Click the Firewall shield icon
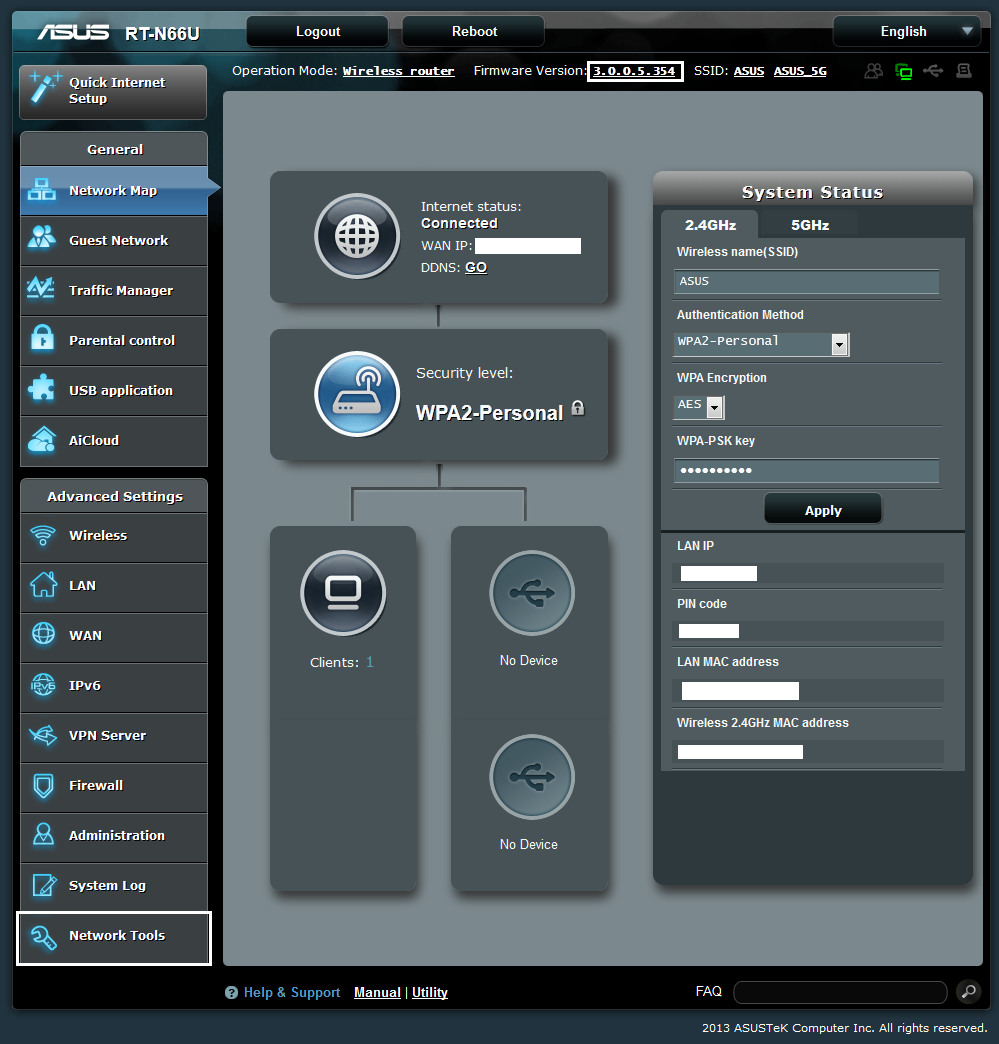Viewport: 999px width, 1044px height. 43,786
